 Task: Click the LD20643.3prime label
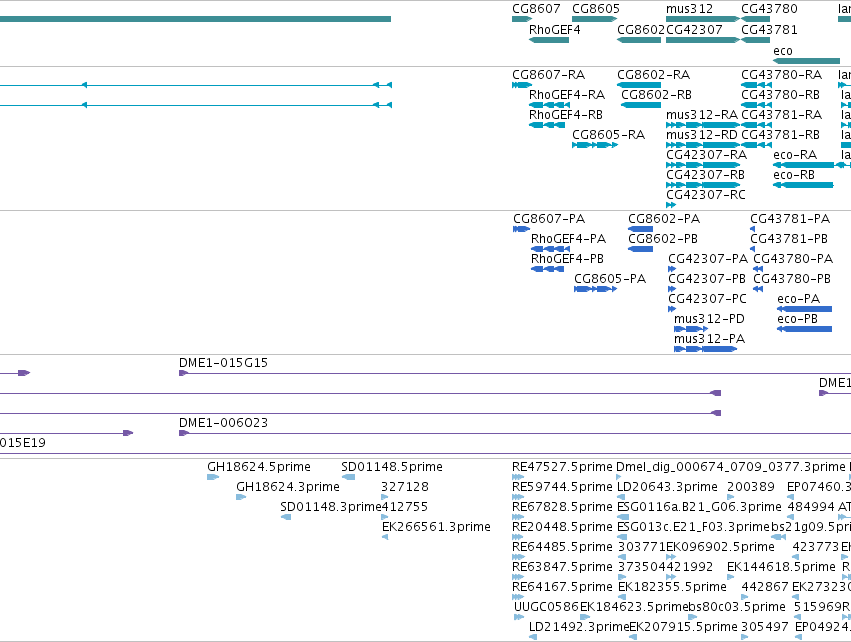click(x=668, y=487)
